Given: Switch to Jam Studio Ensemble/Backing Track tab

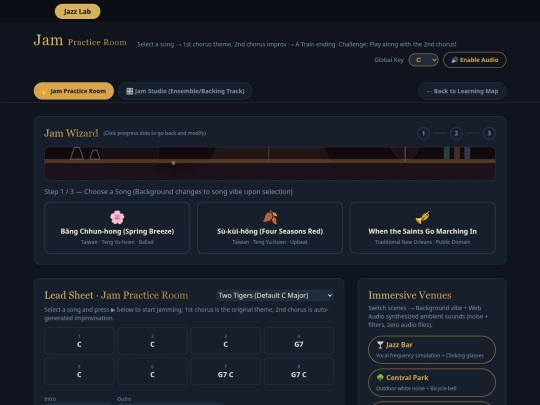Looking at the screenshot, I should click(x=185, y=91).
